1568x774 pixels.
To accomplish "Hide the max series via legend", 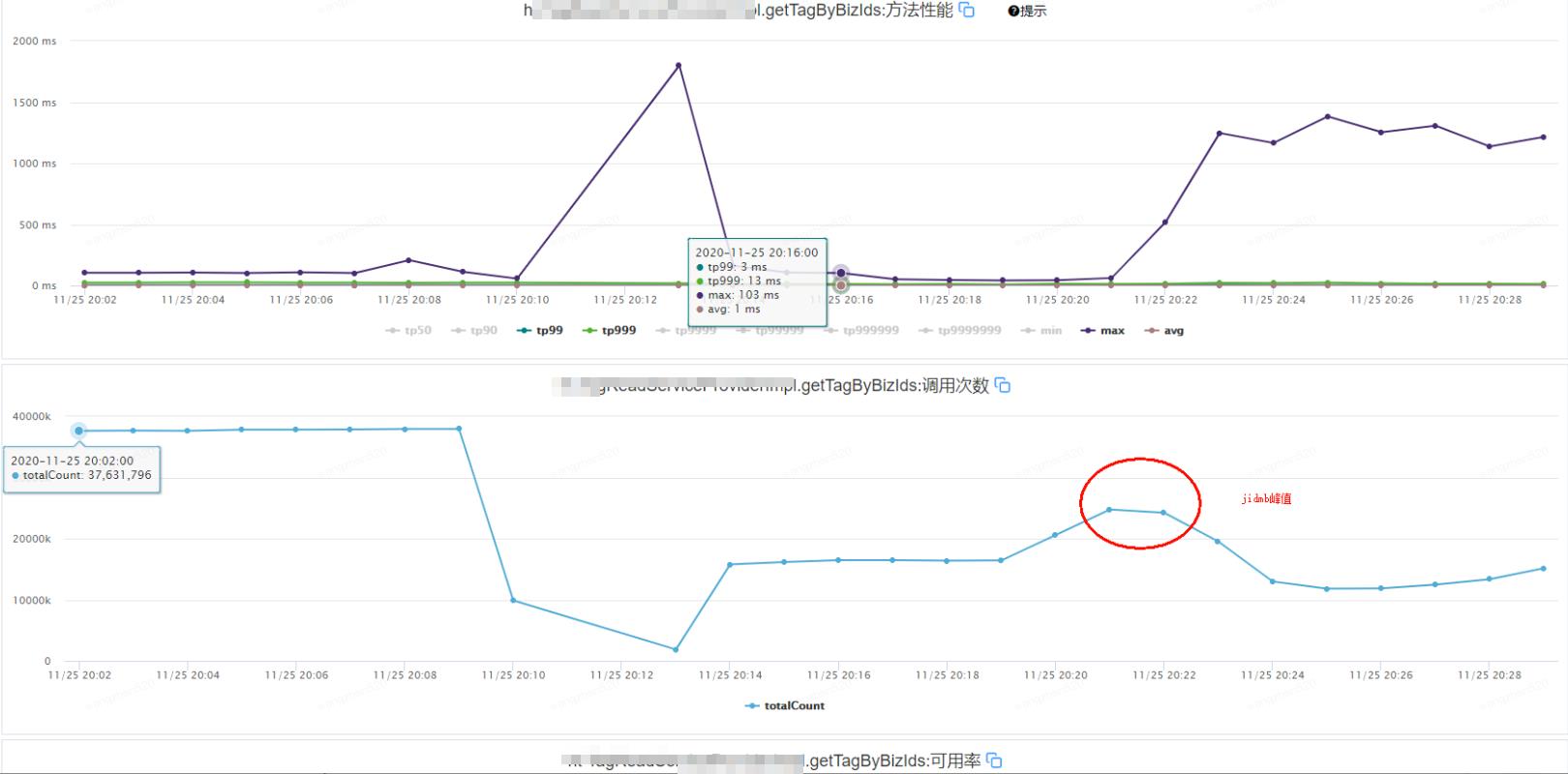I will 1103,331.
